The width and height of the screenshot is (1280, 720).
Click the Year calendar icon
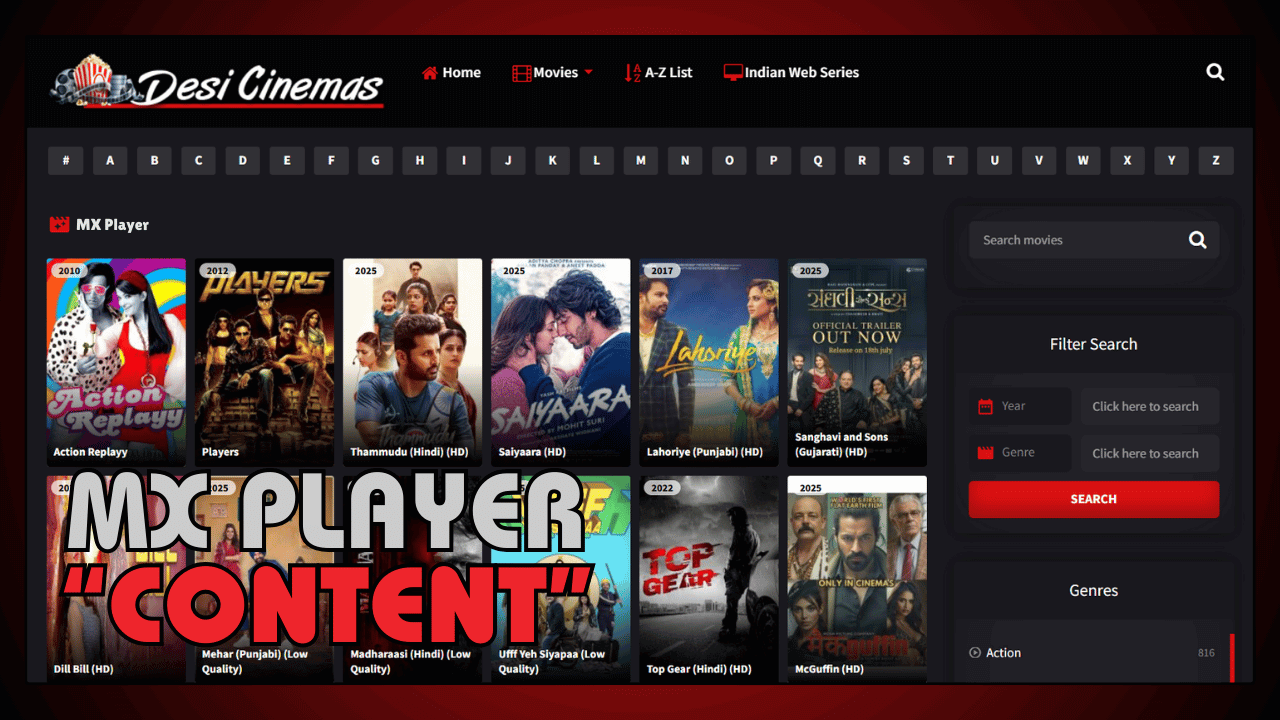(985, 406)
